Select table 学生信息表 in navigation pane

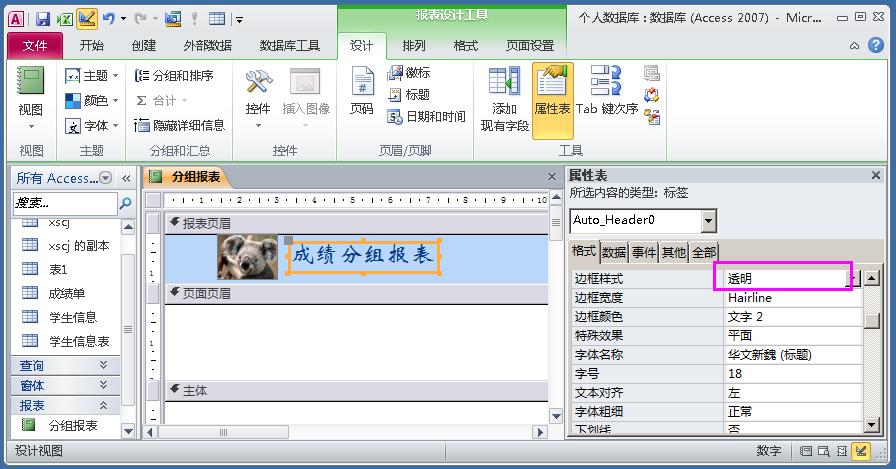click(66, 341)
